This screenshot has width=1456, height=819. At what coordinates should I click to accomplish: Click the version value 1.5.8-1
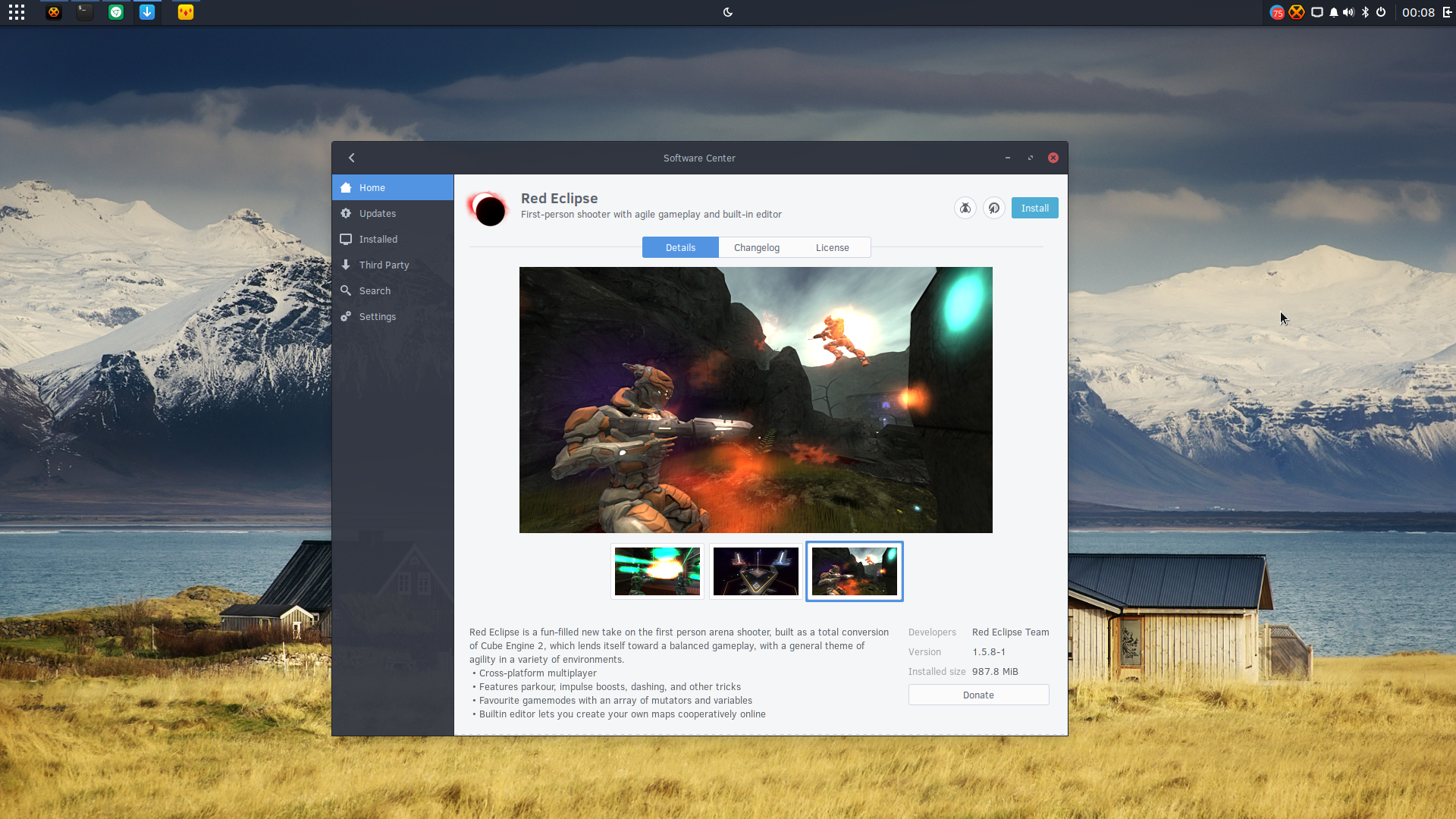pos(989,651)
